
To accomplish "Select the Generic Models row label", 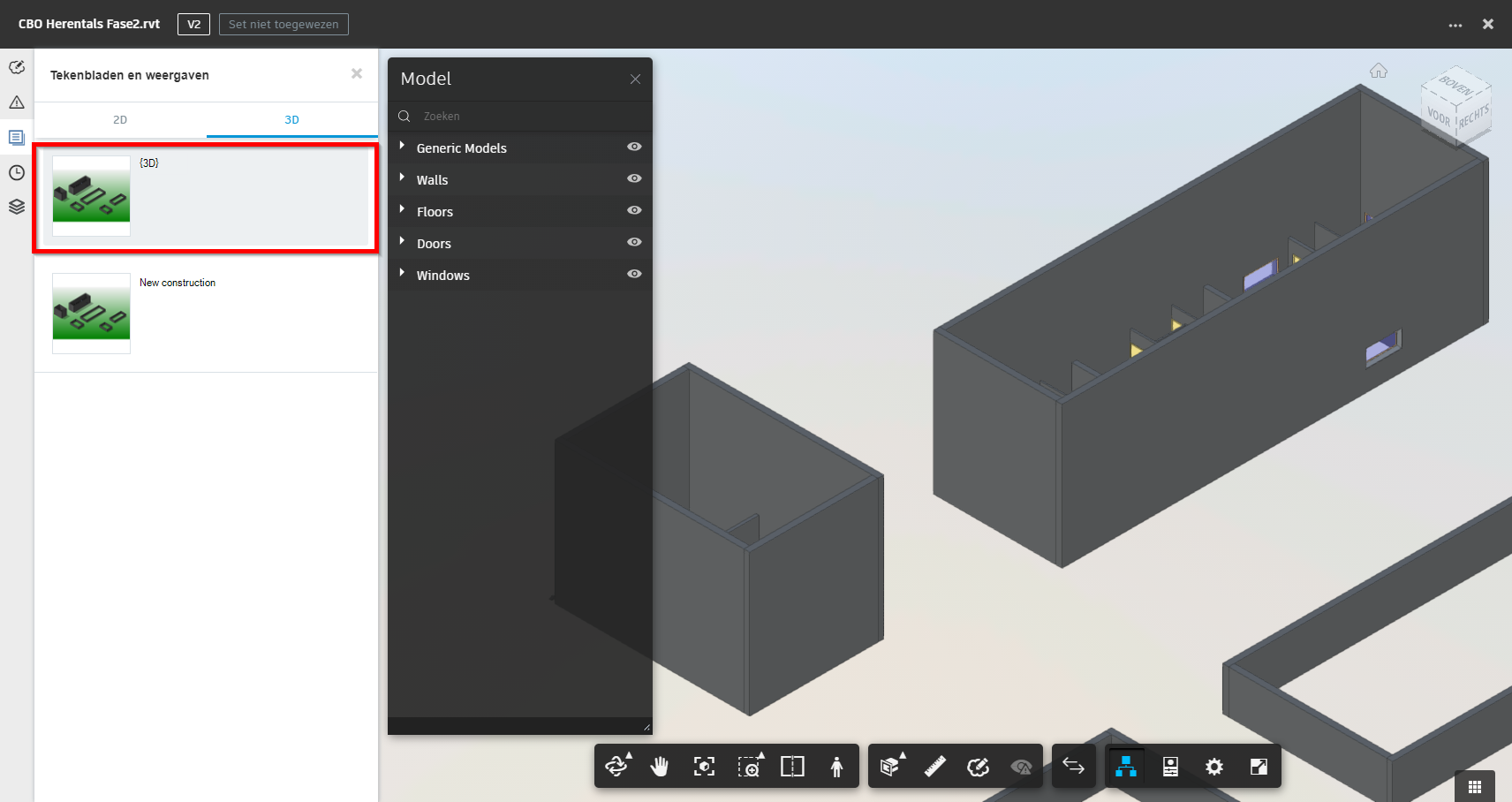I will 462,148.
